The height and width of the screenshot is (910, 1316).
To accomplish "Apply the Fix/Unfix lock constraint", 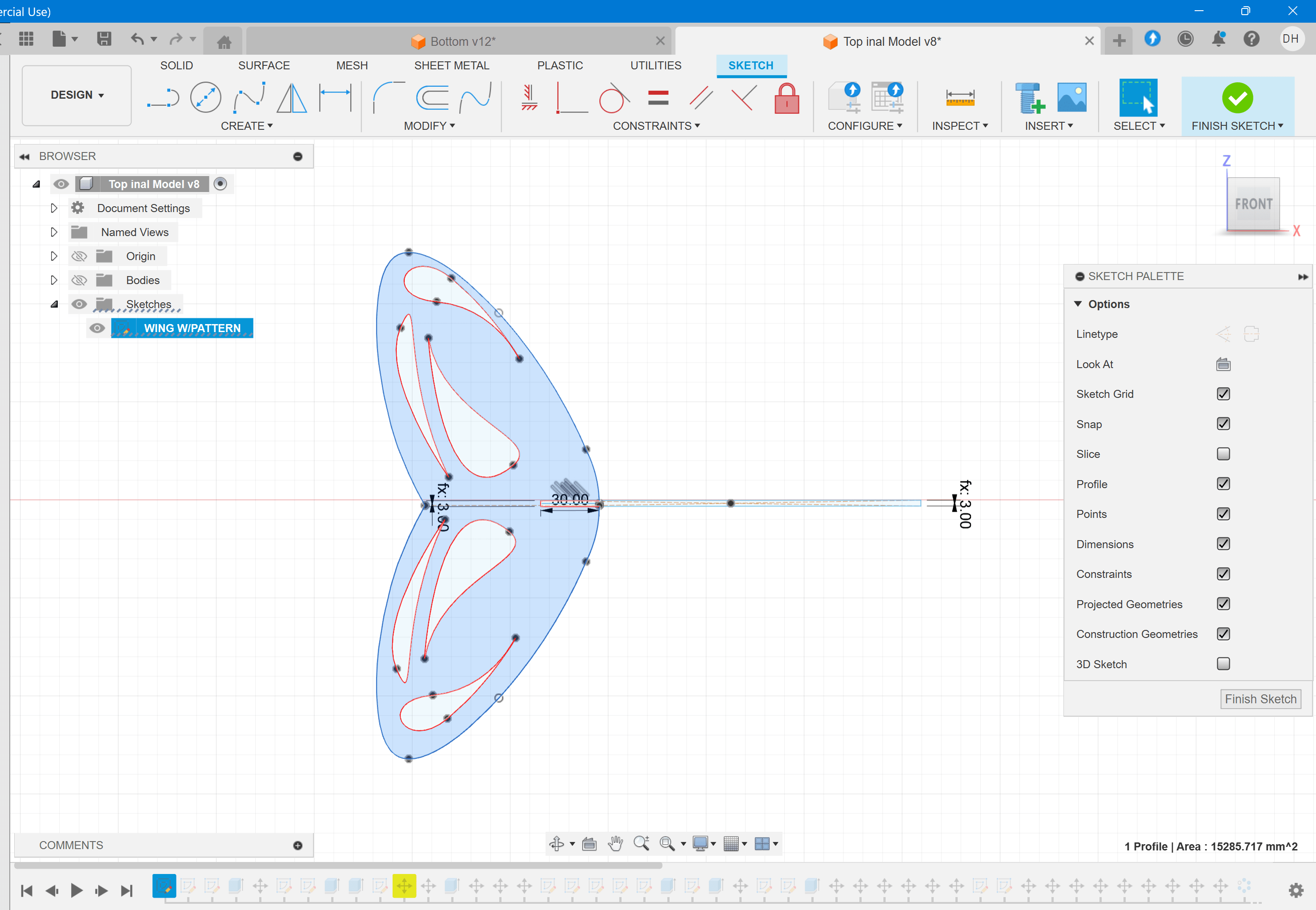I will point(787,97).
